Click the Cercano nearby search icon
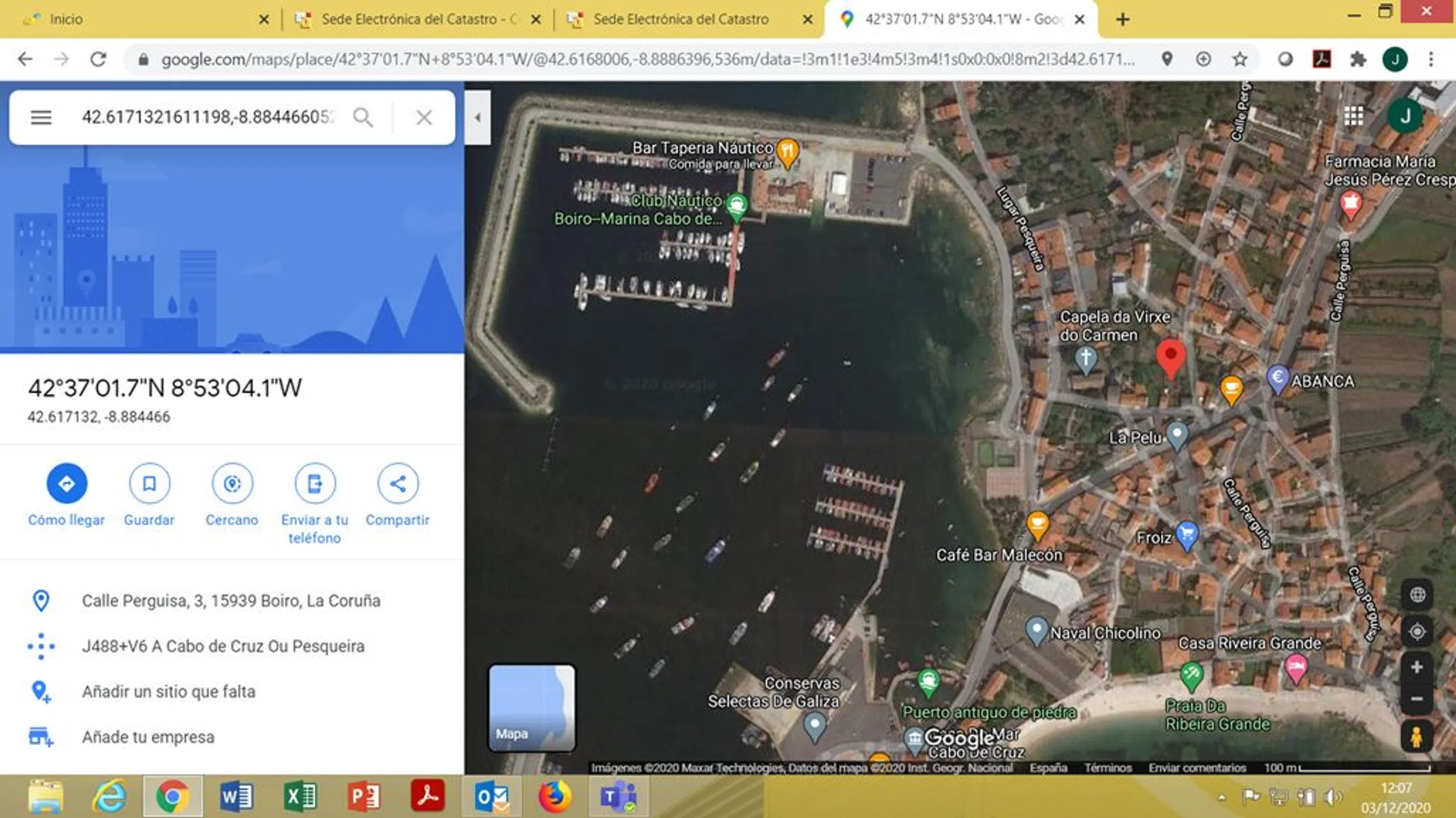The width and height of the screenshot is (1456, 818). tap(232, 483)
